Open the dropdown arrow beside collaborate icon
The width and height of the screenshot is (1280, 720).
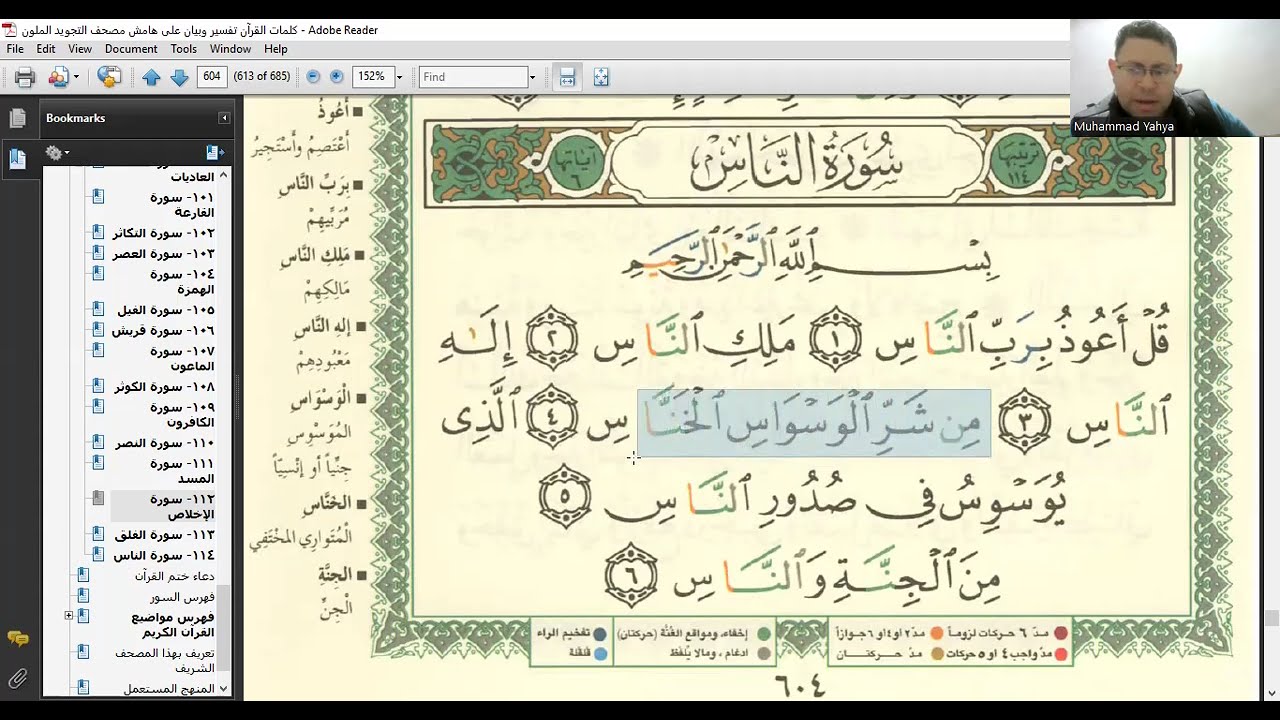(x=76, y=77)
